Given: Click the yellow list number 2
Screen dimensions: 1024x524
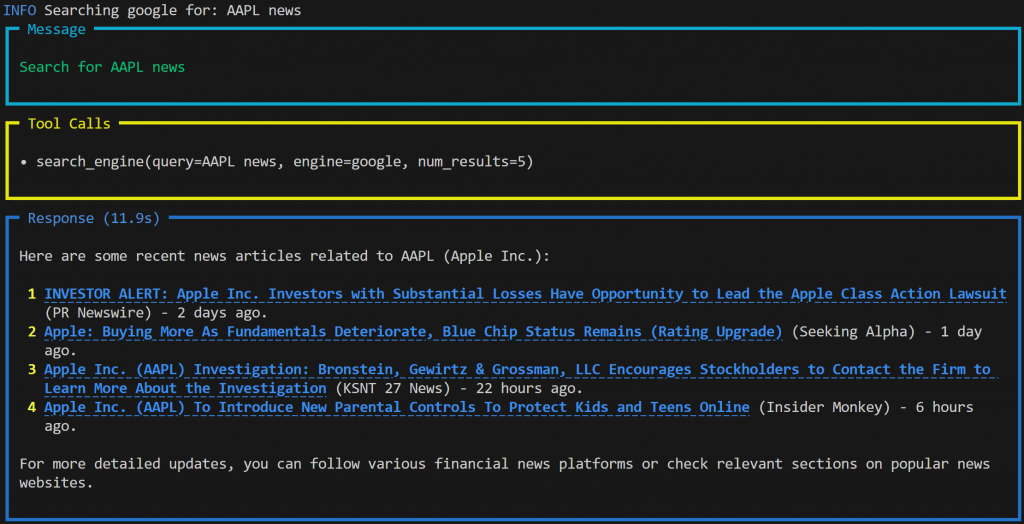Looking at the screenshot, I should pyautogui.click(x=32, y=332).
